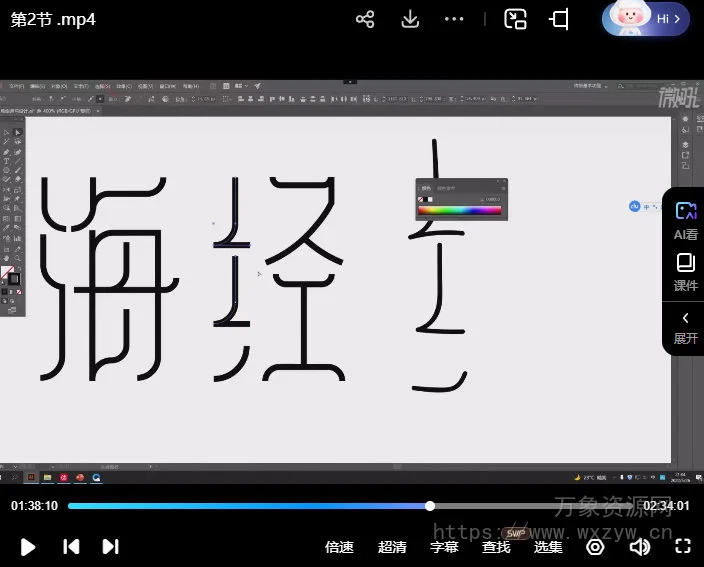
Task: Download the video file
Action: pyautogui.click(x=410, y=19)
